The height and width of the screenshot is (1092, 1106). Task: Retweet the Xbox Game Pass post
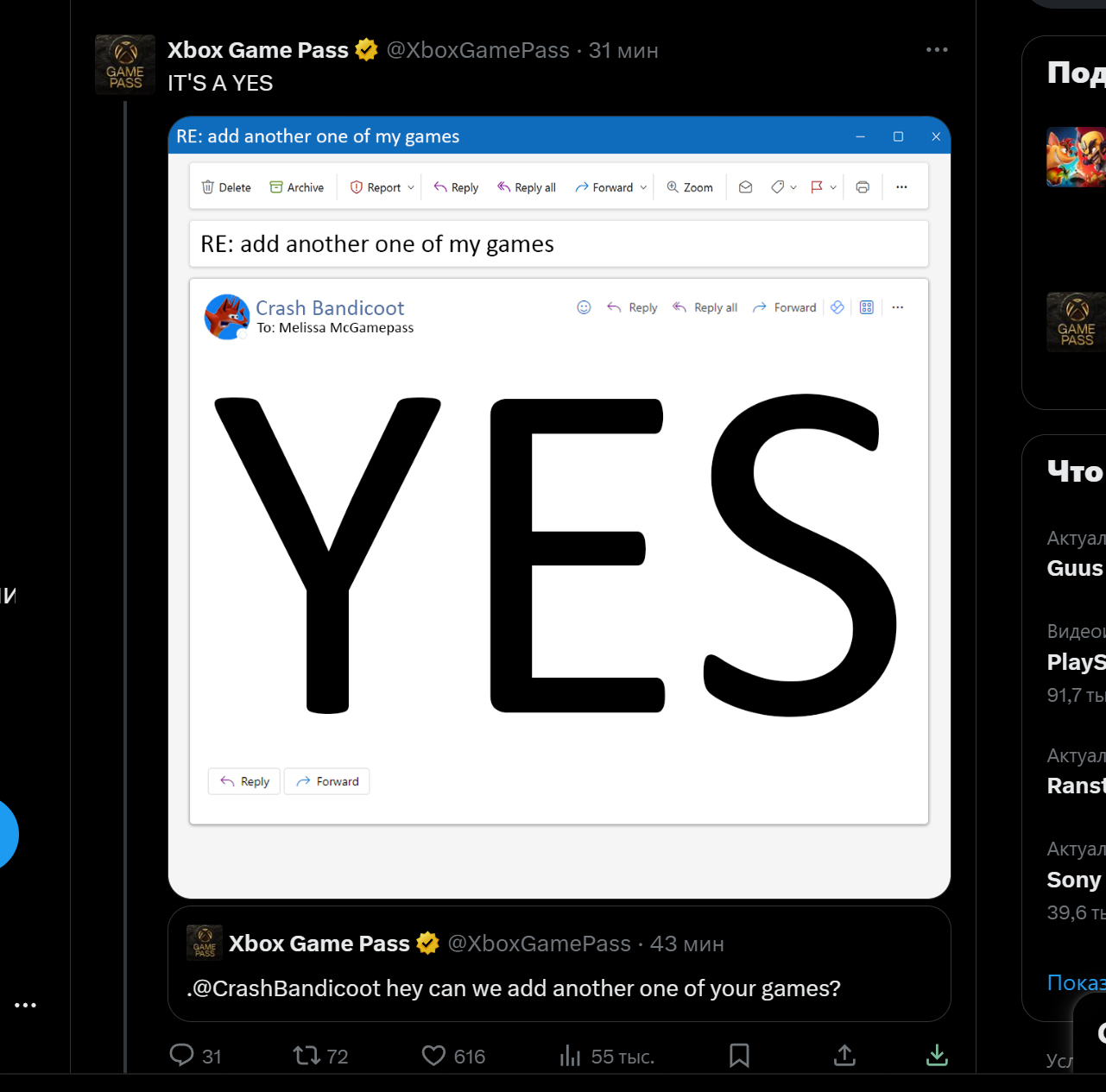coord(307,1055)
